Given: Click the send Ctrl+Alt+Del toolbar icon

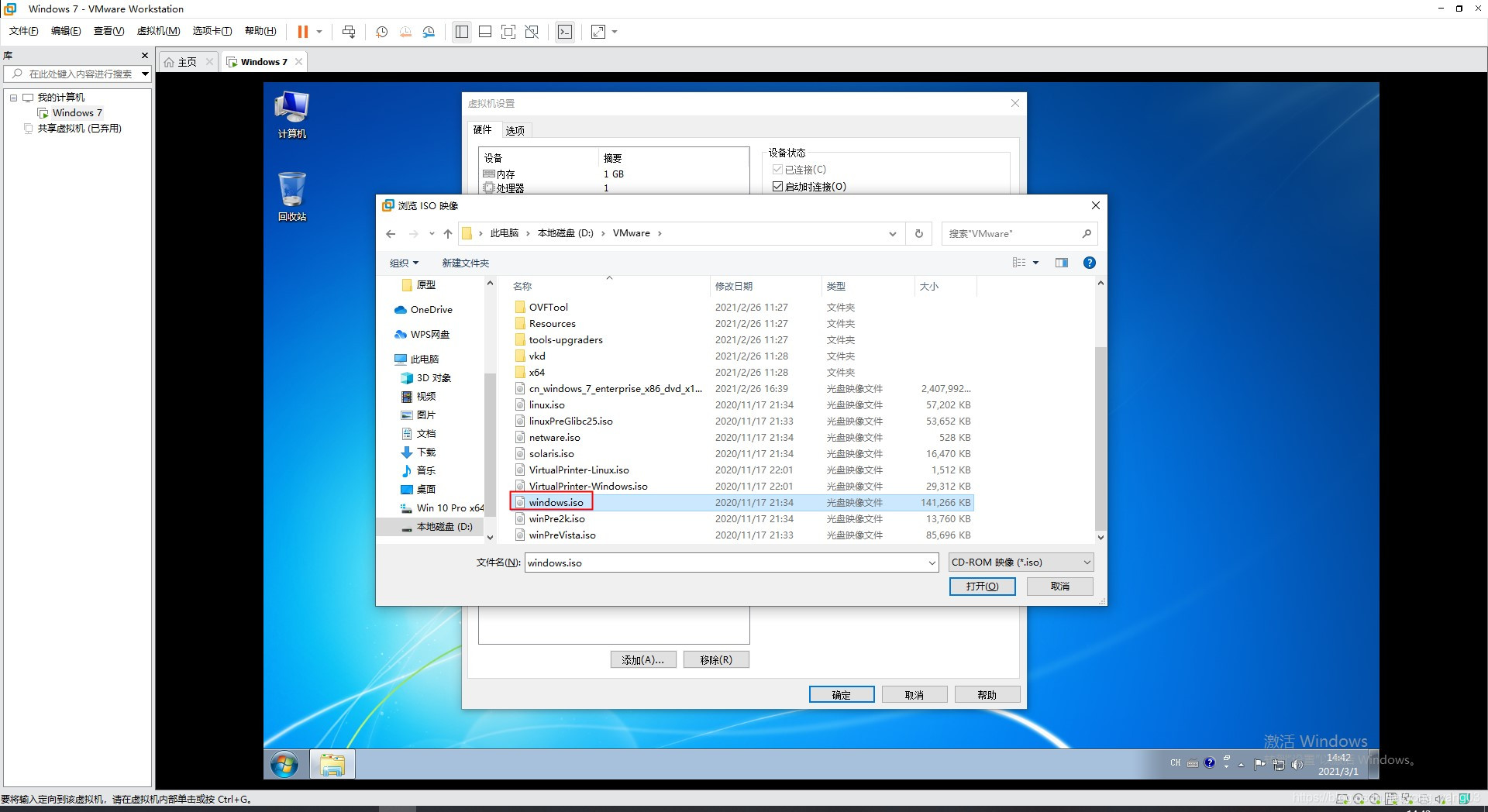Looking at the screenshot, I should pyautogui.click(x=349, y=32).
